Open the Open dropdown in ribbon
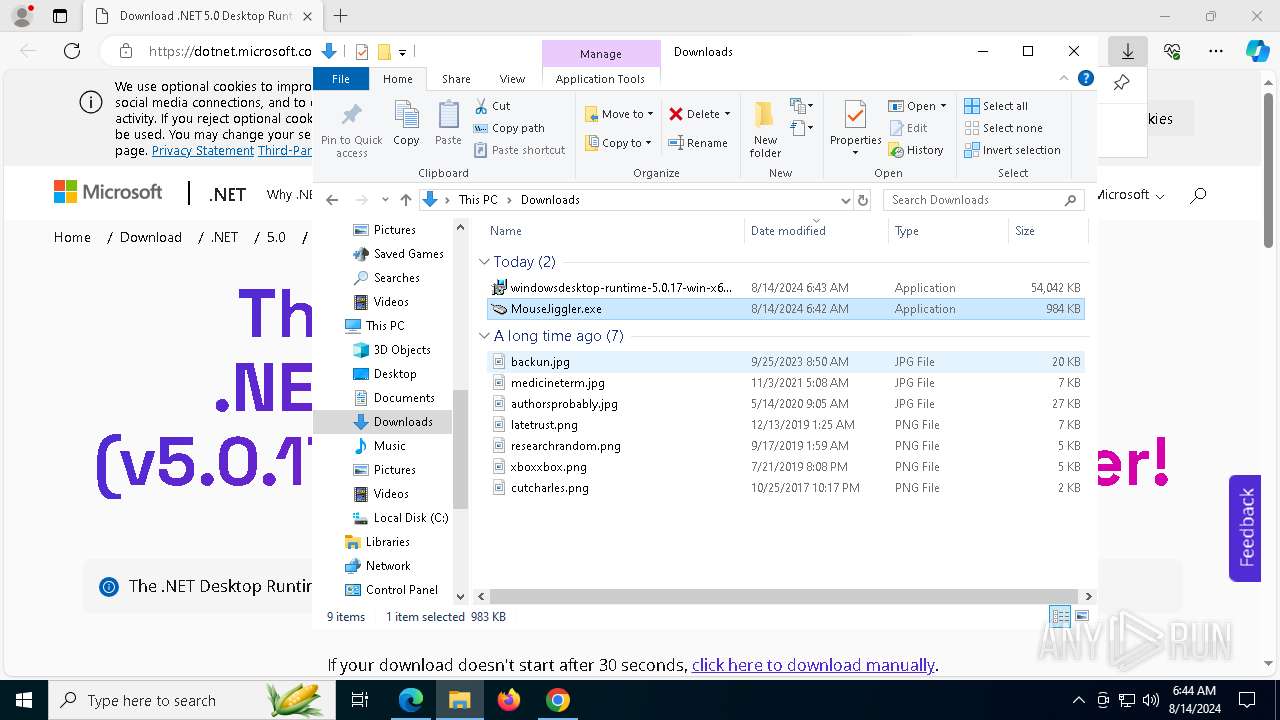The width and height of the screenshot is (1280, 720). coord(917,106)
